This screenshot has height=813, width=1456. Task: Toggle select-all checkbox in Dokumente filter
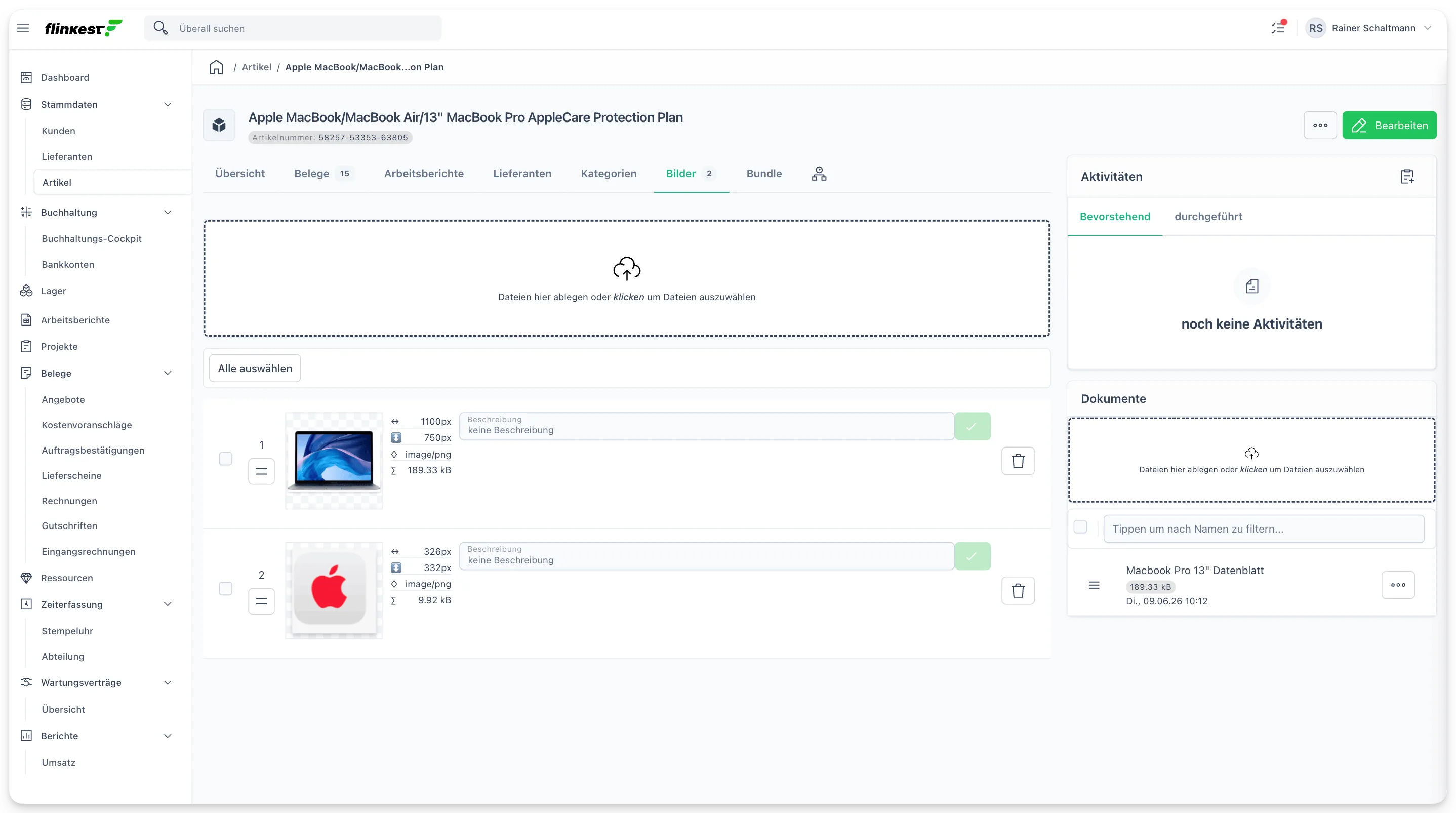pyautogui.click(x=1080, y=527)
